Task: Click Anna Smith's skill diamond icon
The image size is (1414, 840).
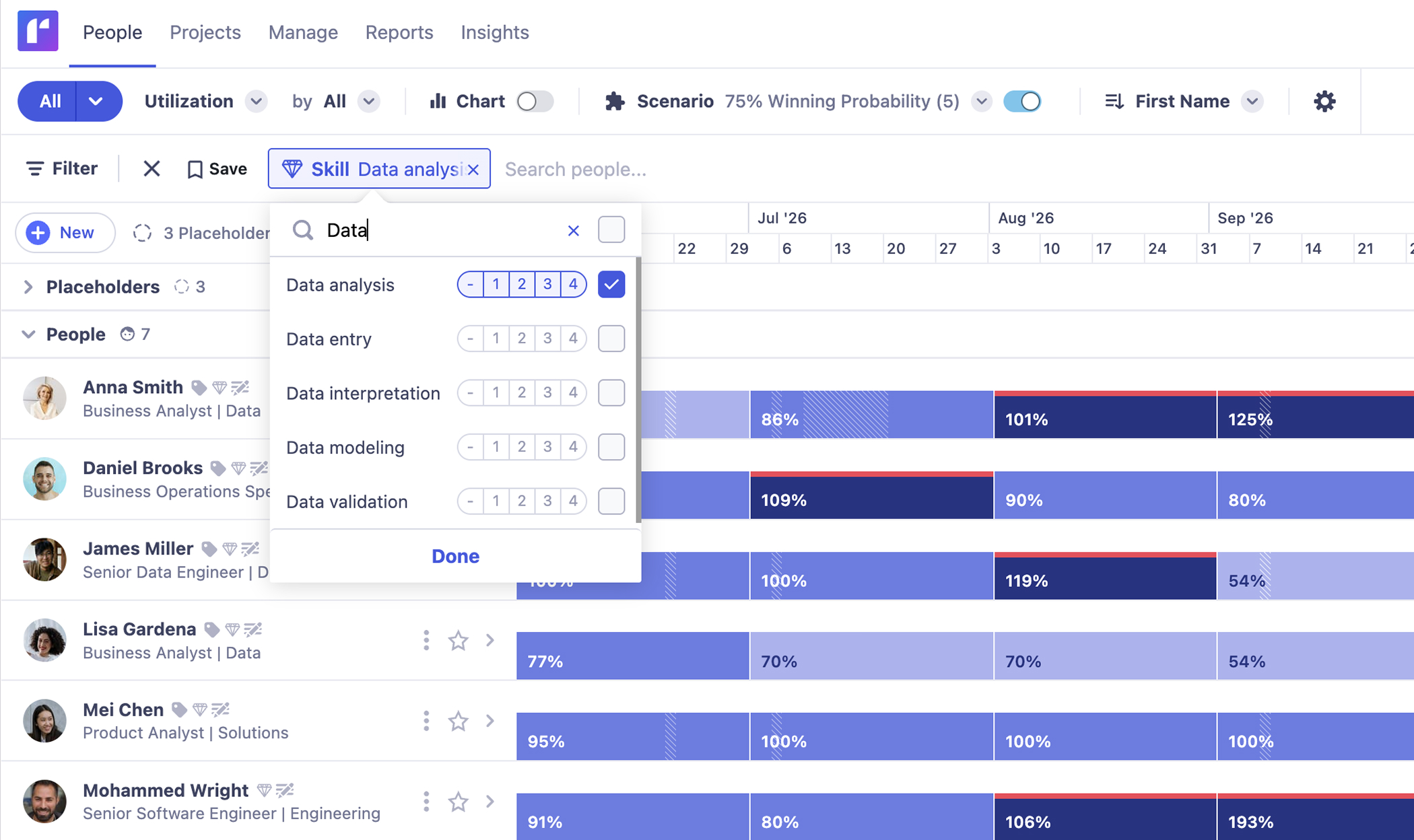Action: [x=220, y=388]
